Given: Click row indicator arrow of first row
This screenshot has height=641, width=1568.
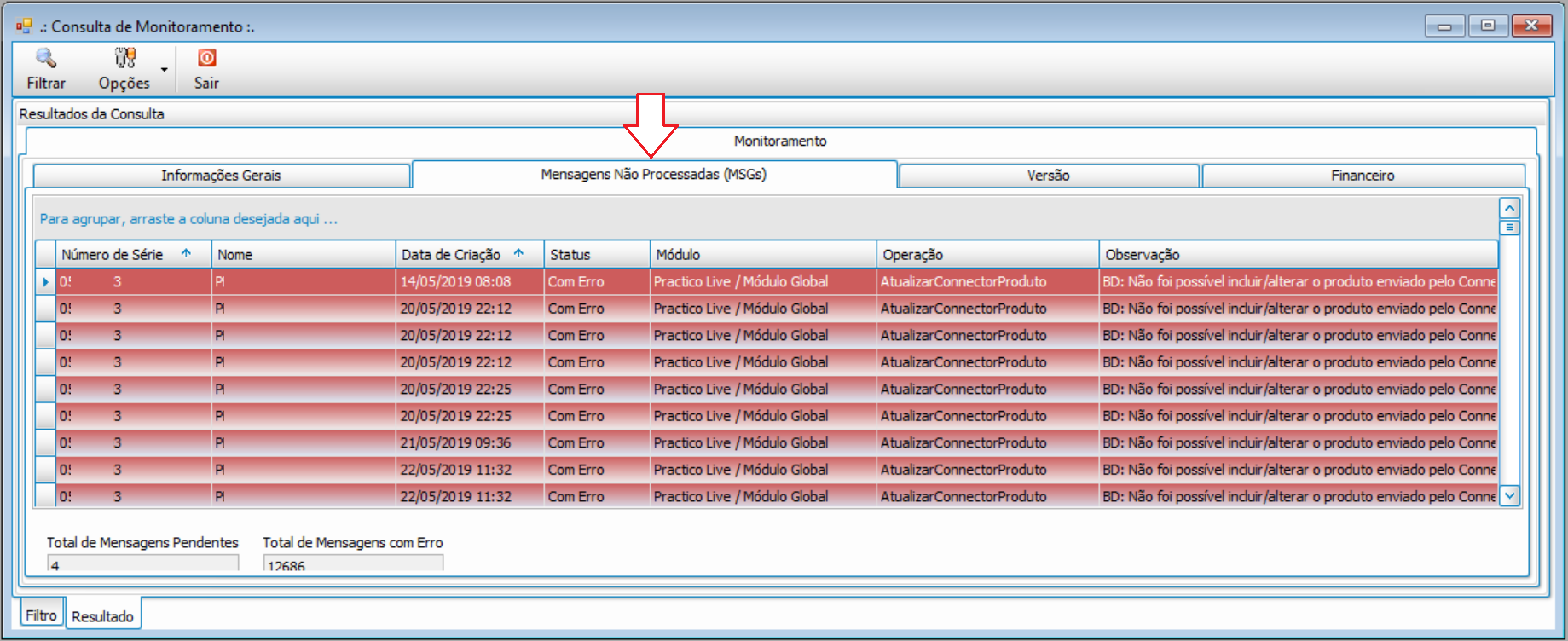Looking at the screenshot, I should pos(45,282).
